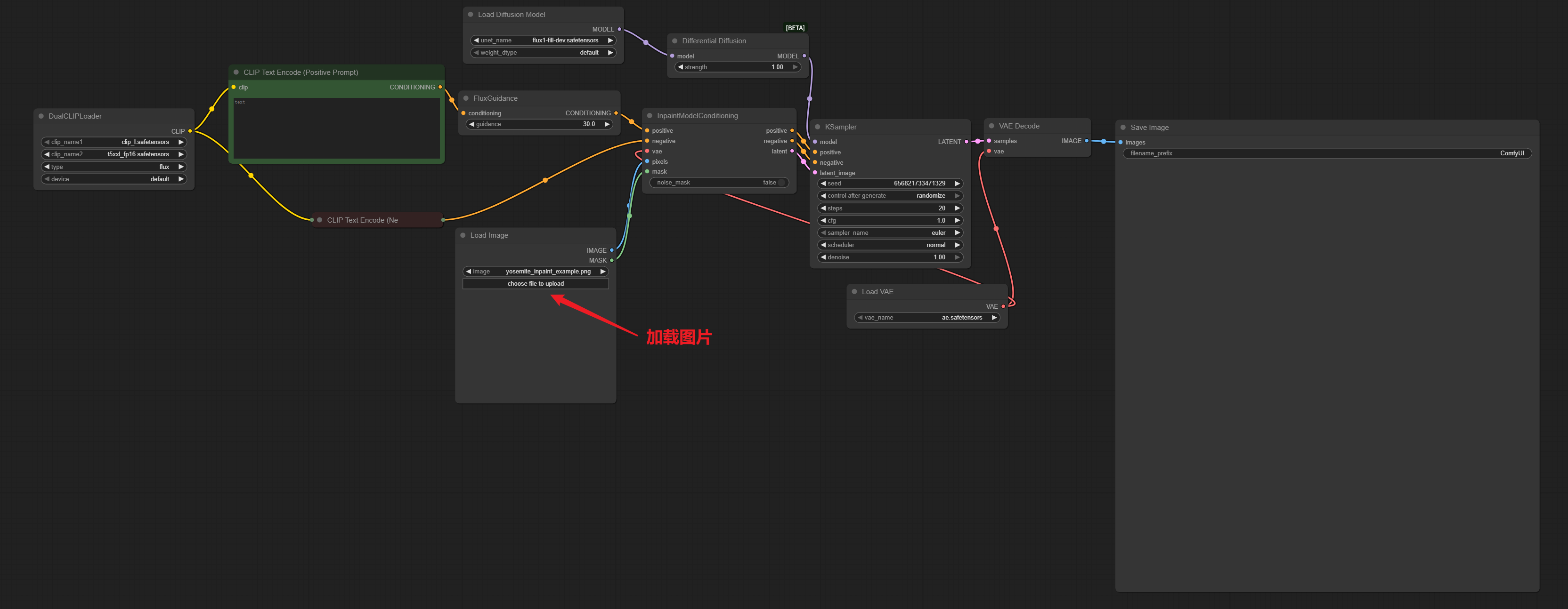Collapse the KSampler node using its title dot
1568x609 pixels.
pos(817,127)
